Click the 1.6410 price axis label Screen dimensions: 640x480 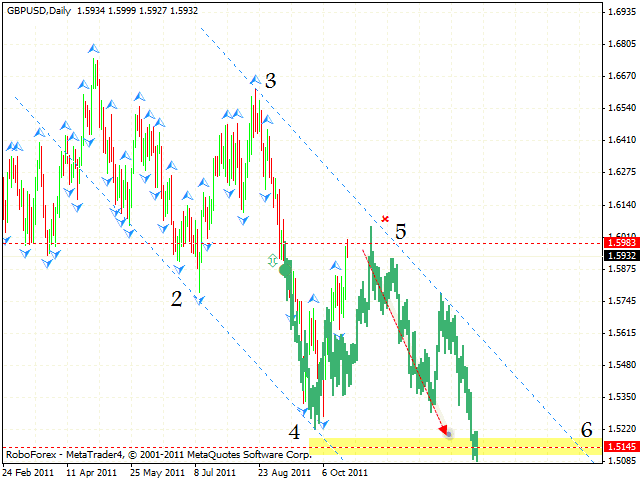point(622,140)
